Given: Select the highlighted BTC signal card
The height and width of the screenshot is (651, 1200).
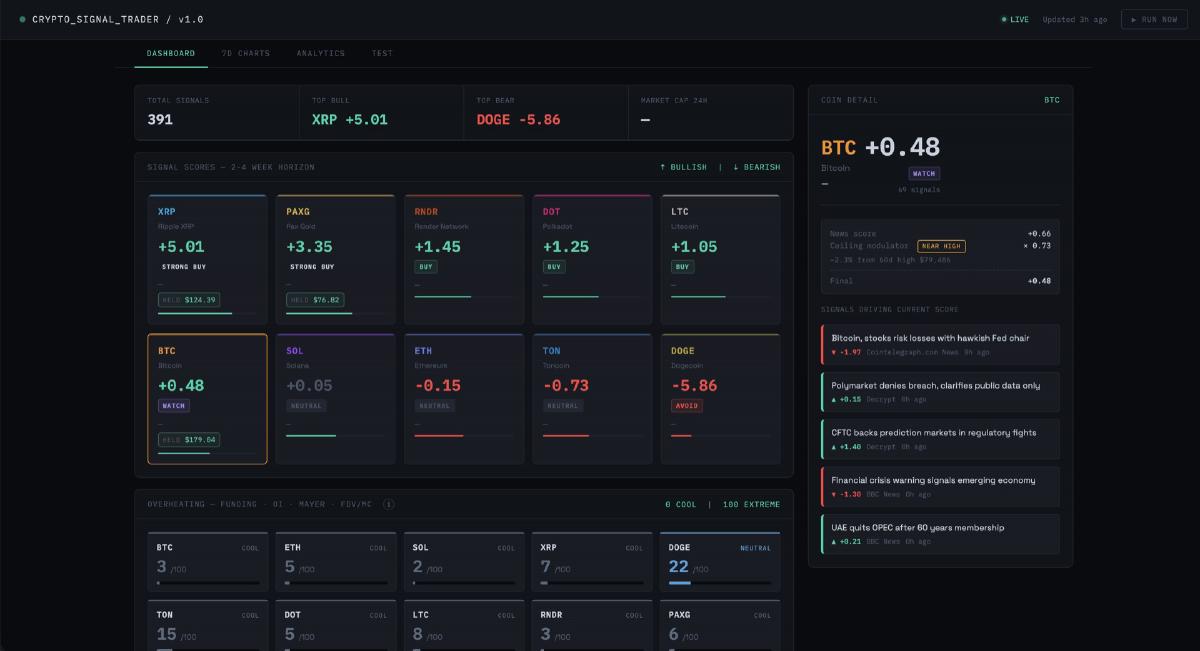Looking at the screenshot, I should [207, 399].
